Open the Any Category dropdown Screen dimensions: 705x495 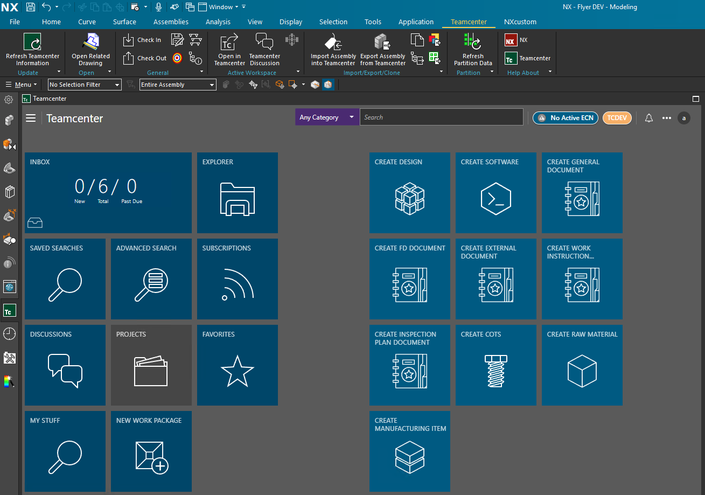(327, 117)
